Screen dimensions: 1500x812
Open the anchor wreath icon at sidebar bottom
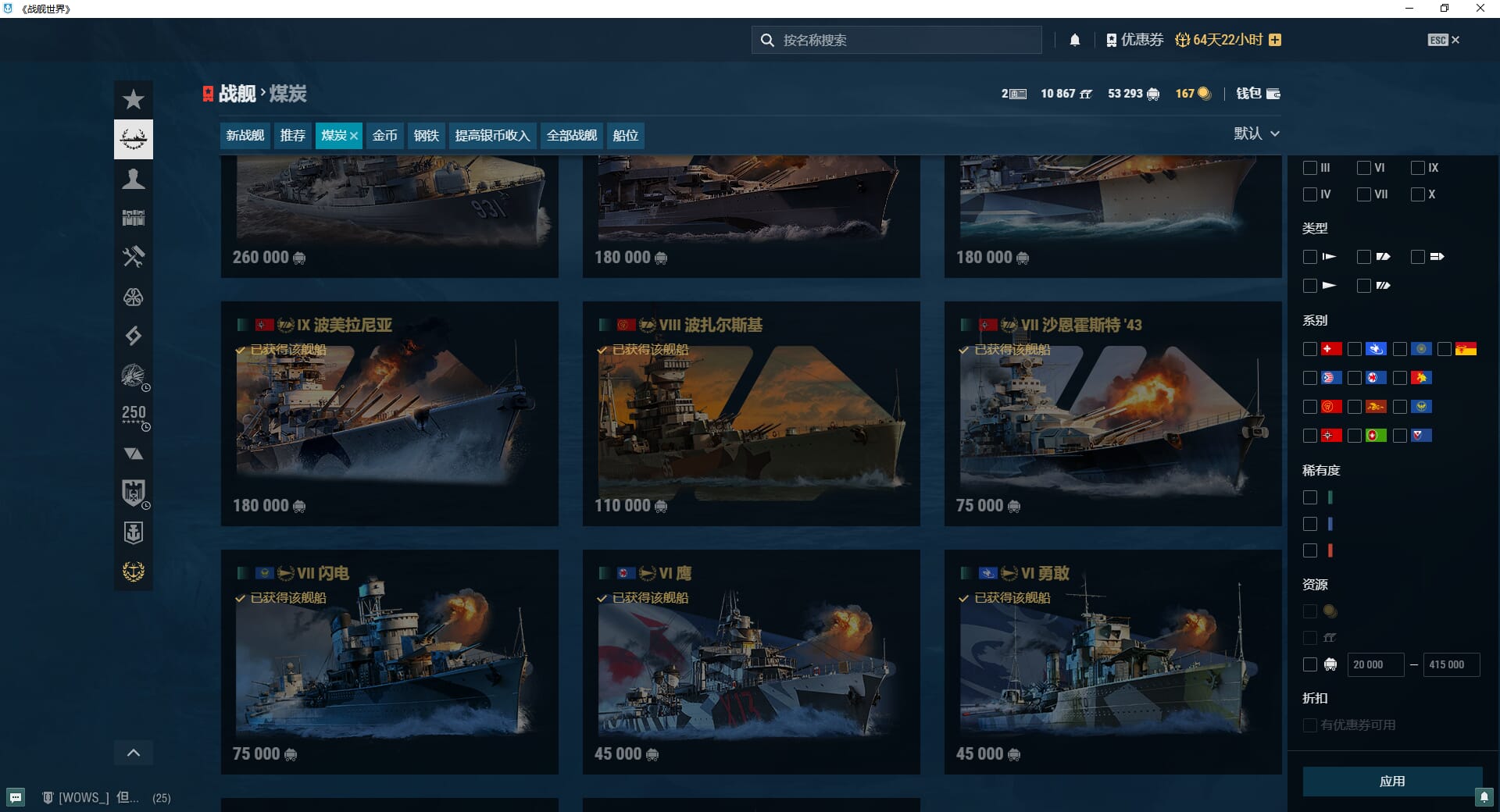[x=134, y=572]
